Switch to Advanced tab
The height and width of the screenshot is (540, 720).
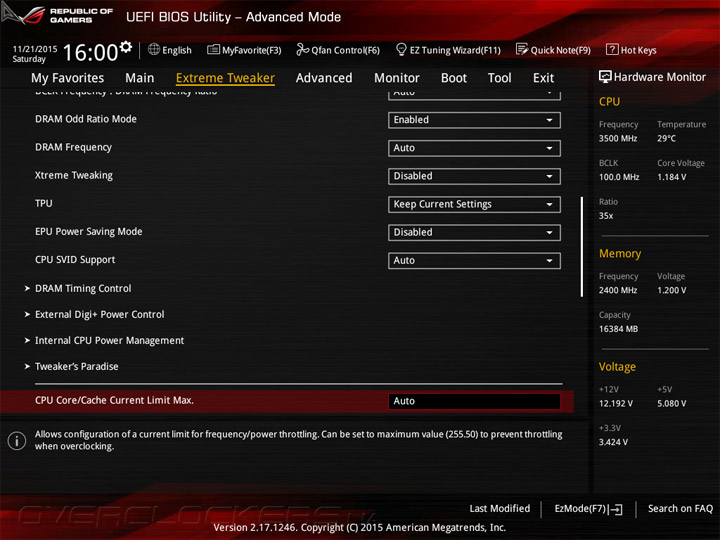[324, 78]
